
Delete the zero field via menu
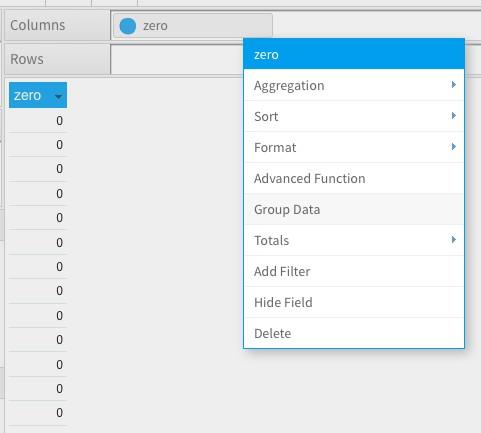354,333
